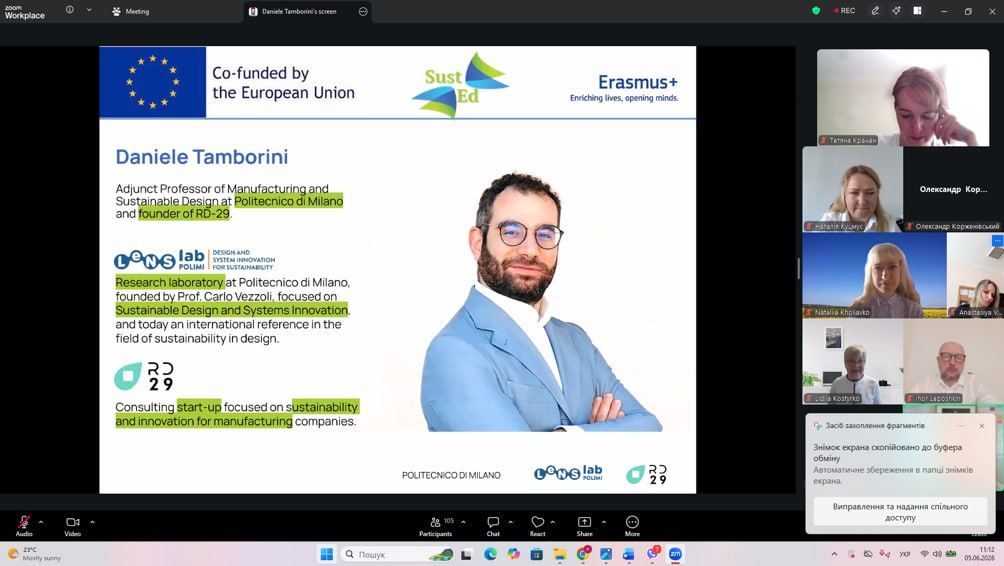The height and width of the screenshot is (566, 1004).
Task: Switch to the Meeting tab
Action: pyautogui.click(x=131, y=12)
